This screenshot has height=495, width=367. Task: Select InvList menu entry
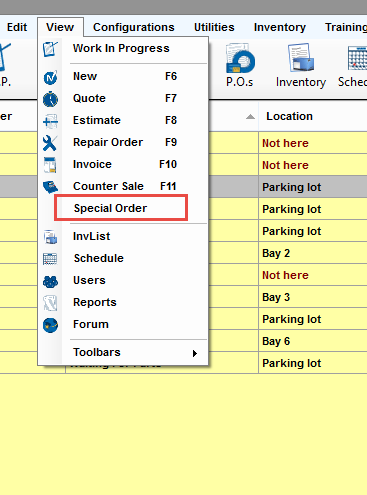point(123,237)
